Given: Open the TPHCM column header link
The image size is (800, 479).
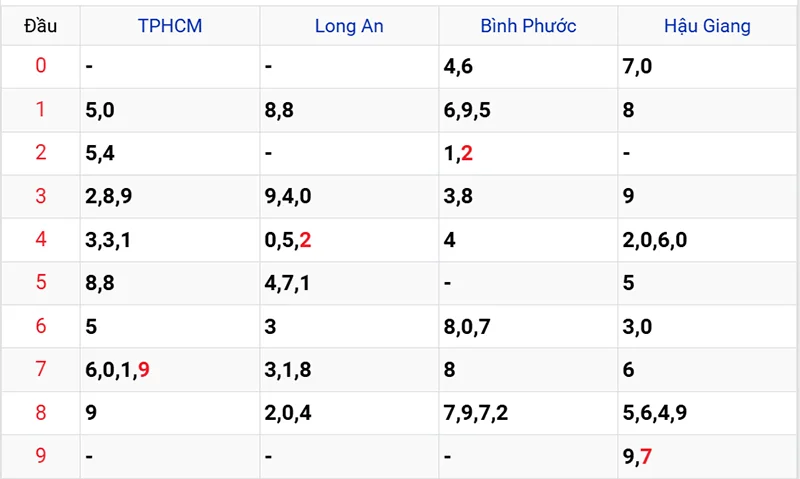Looking at the screenshot, I should pos(170,26).
